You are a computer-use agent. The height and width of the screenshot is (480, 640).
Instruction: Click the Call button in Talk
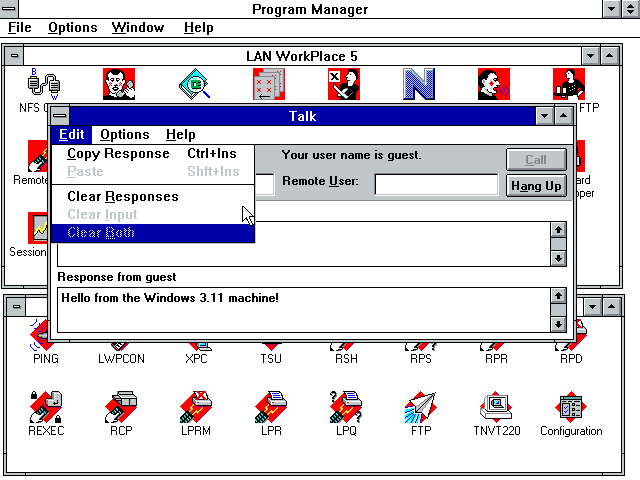coord(536,160)
